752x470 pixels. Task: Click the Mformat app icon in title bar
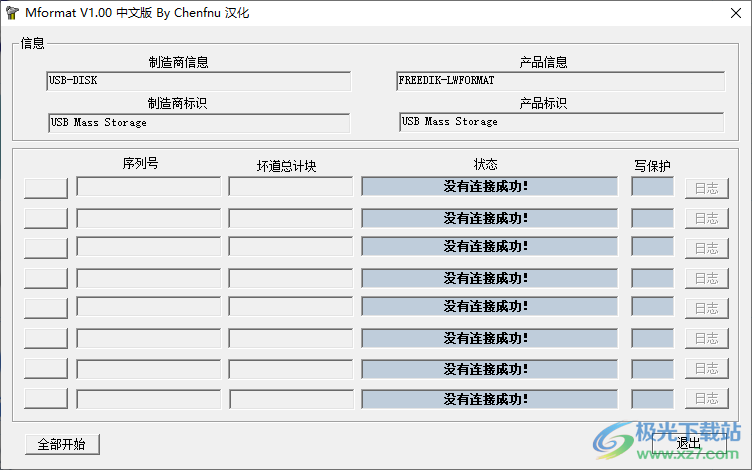click(12, 13)
